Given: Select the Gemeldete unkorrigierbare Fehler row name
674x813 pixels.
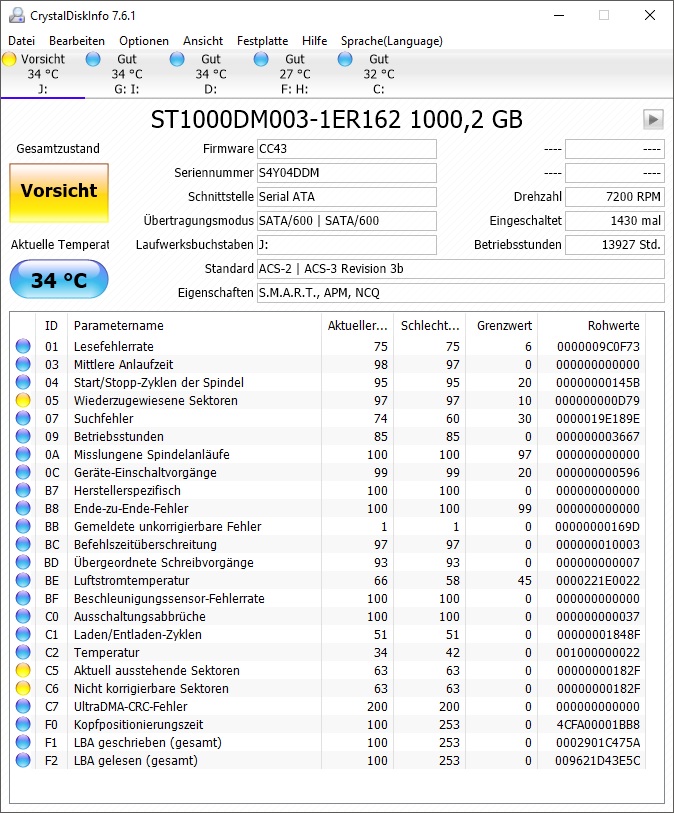Looking at the screenshot, I should [x=167, y=527].
